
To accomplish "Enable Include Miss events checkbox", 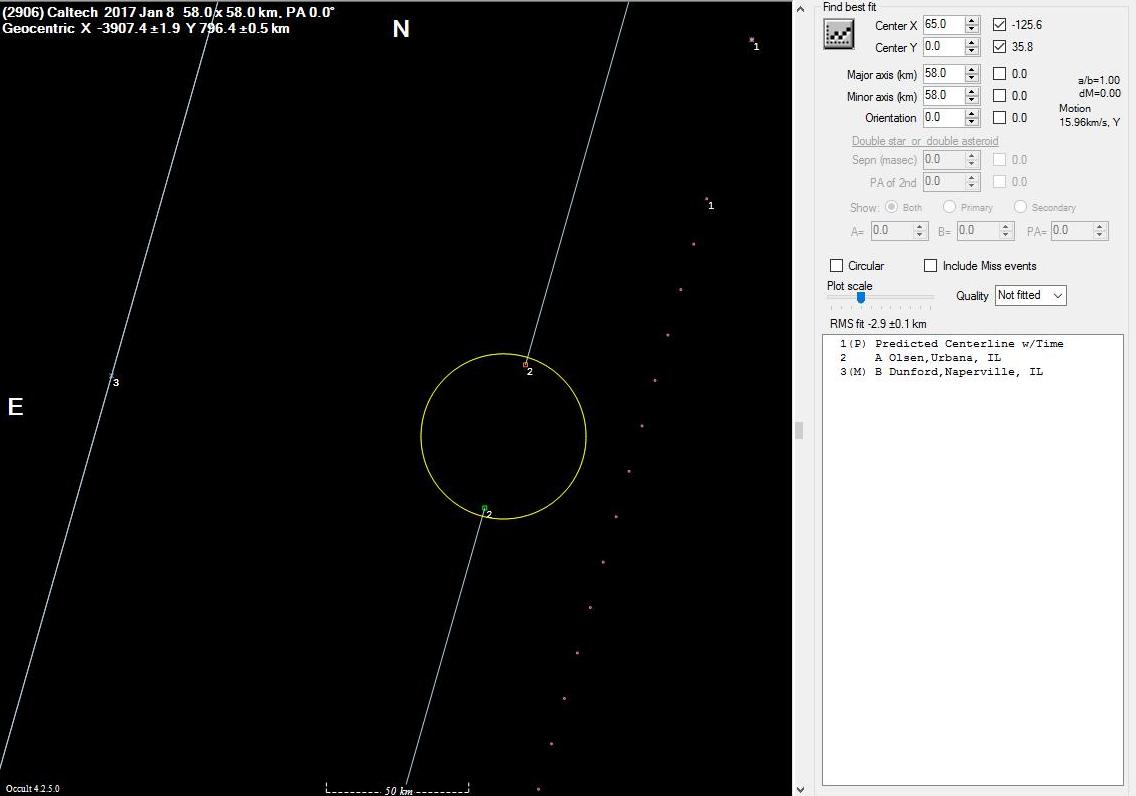I will tap(930, 266).
